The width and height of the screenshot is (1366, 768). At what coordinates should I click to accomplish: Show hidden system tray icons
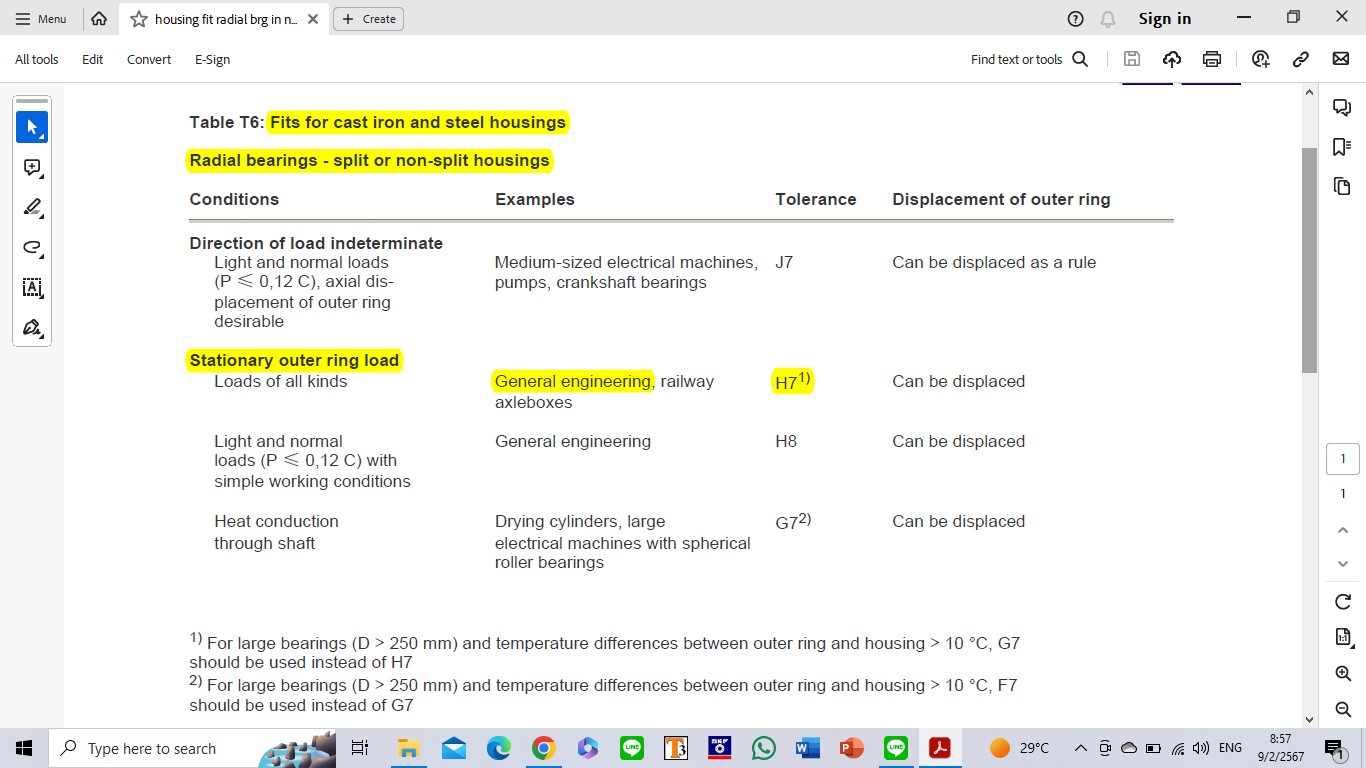pos(1080,748)
